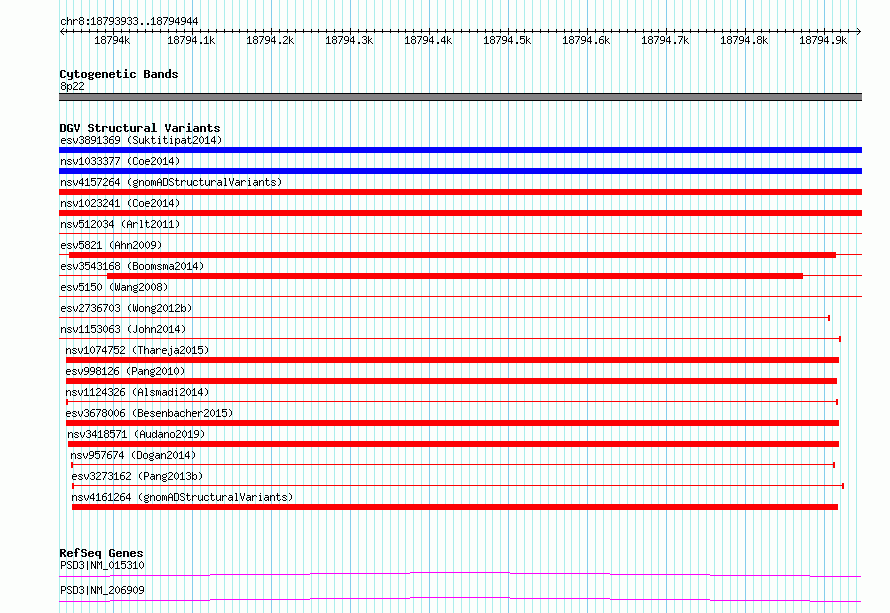Screen dimensions: 890x613
Task: Open the RefSeq Genes track title
Action: coord(101,553)
